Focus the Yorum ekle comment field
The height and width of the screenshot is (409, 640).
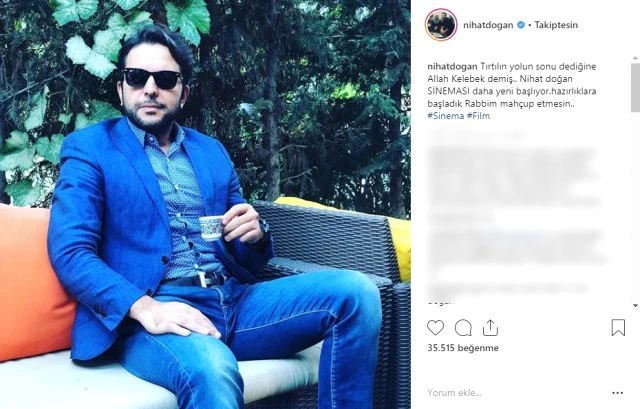[514, 393]
